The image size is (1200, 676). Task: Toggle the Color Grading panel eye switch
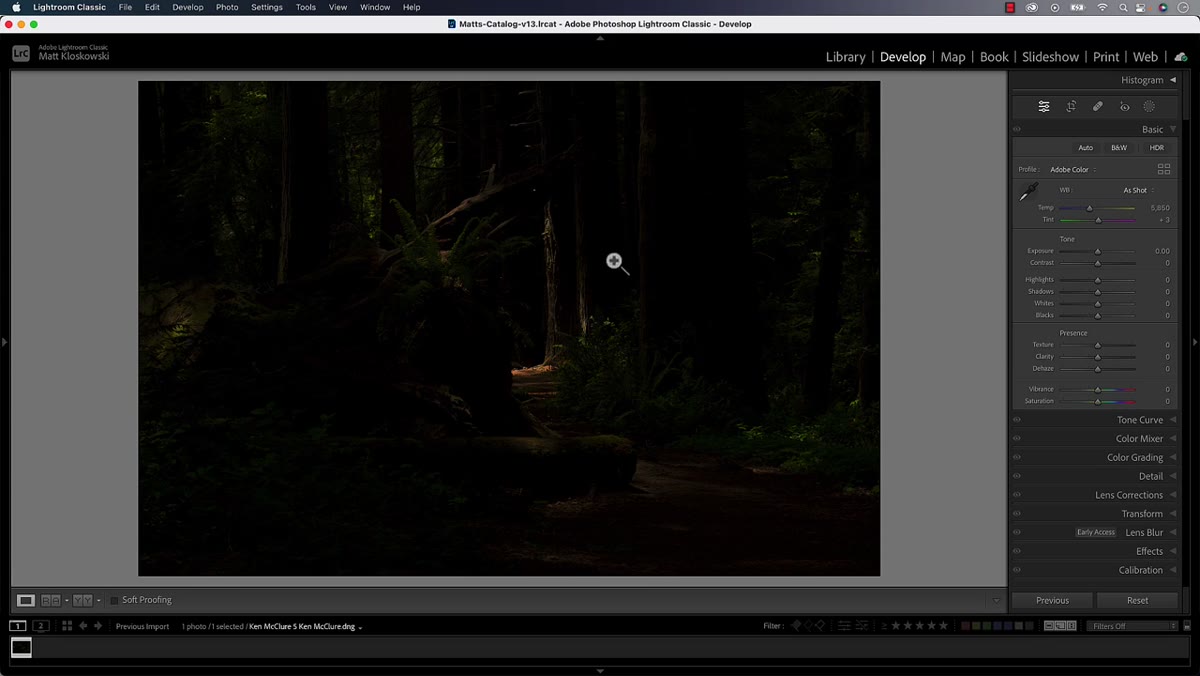tap(1017, 457)
